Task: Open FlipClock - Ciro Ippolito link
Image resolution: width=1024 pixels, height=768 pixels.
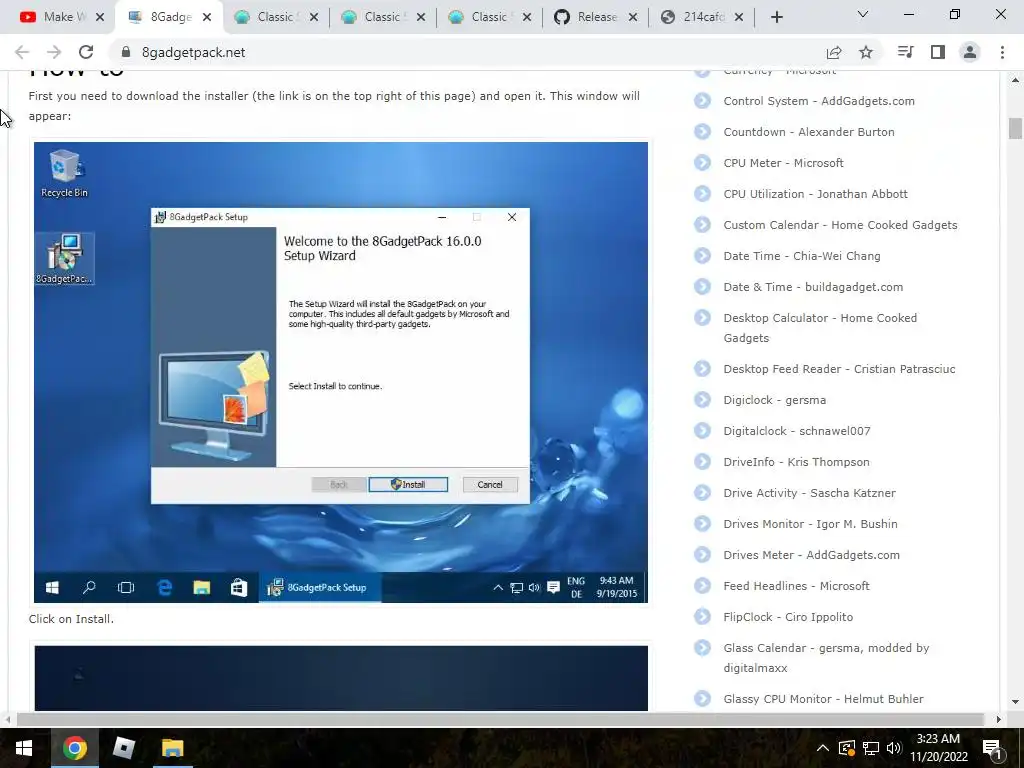Action: [x=788, y=617]
